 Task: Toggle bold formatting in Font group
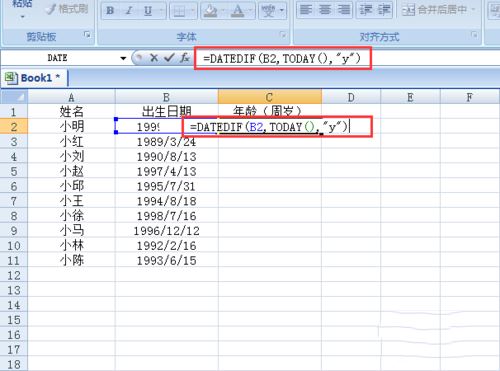point(110,11)
